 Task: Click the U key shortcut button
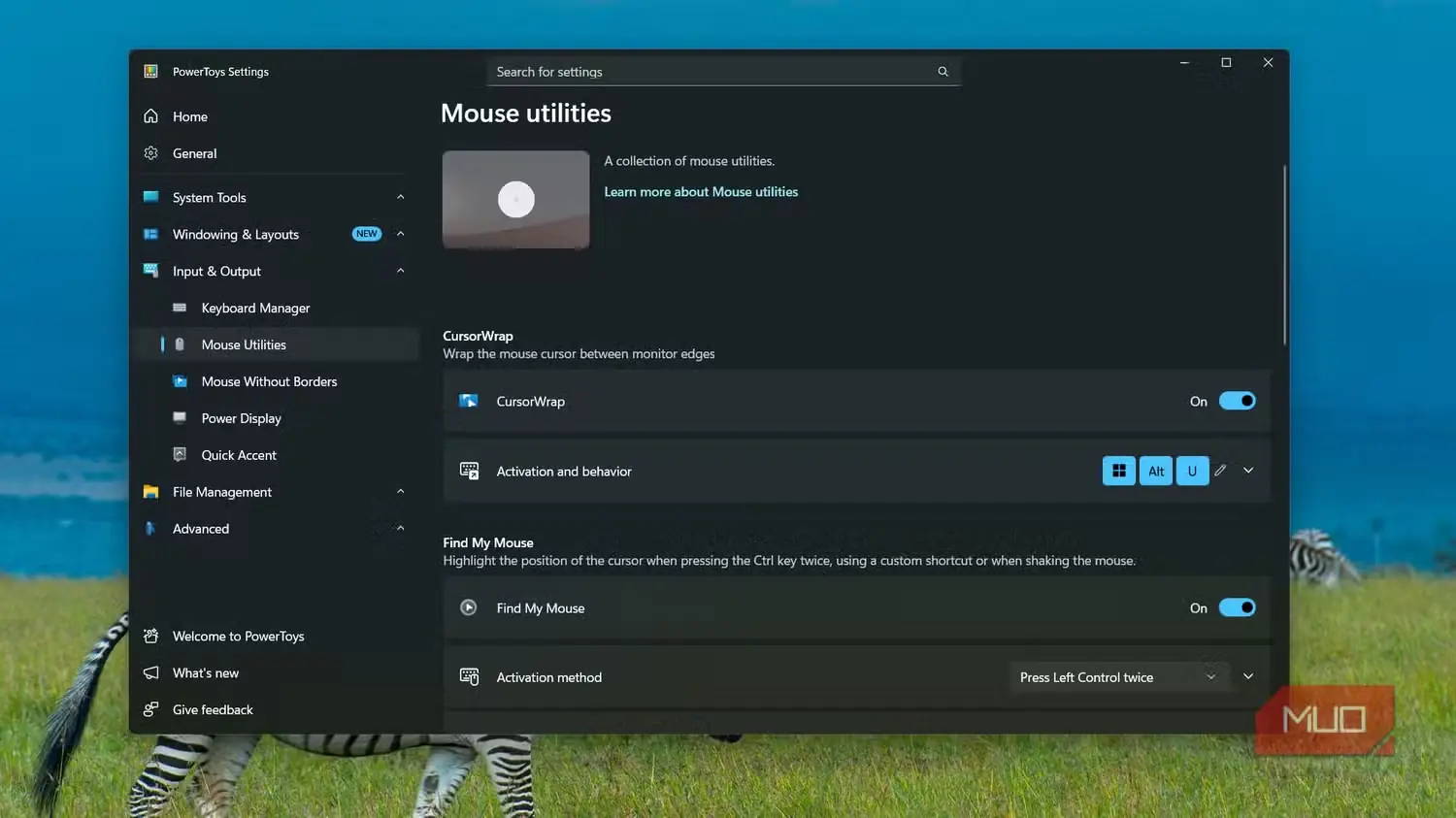coord(1192,471)
